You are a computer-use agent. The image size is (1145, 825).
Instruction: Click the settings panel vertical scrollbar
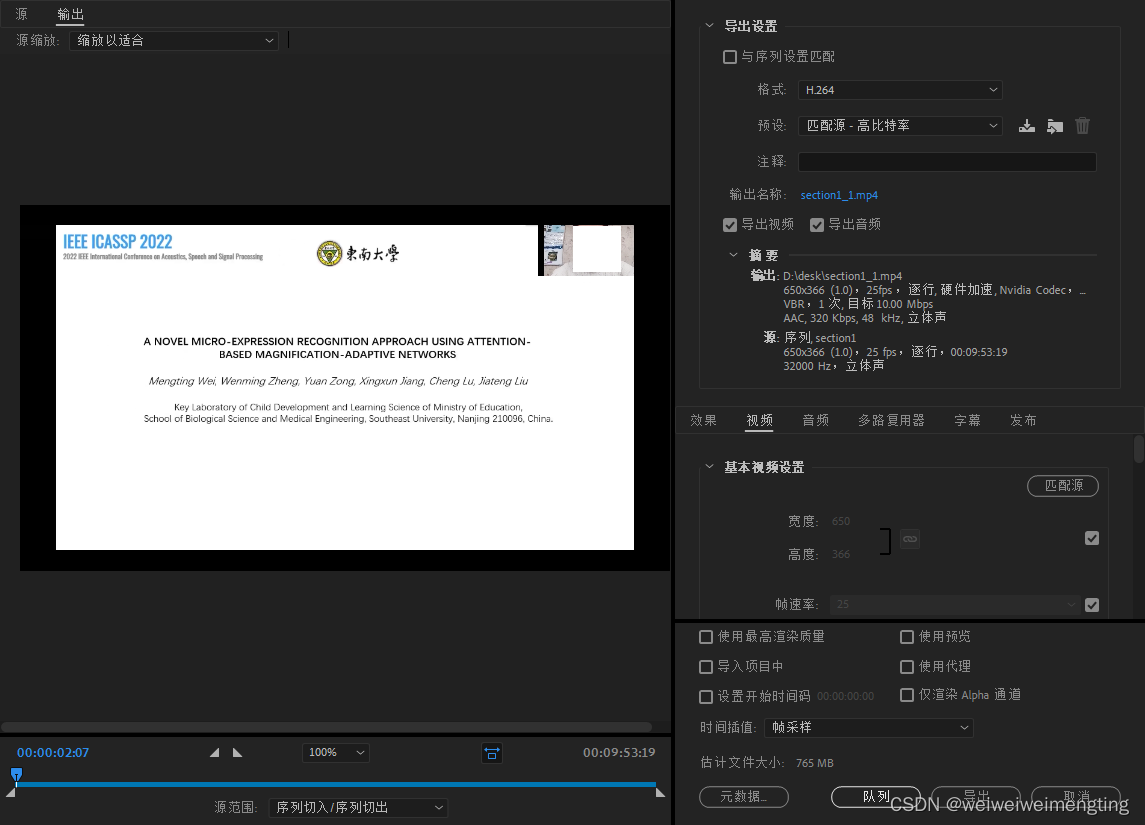(x=1138, y=449)
